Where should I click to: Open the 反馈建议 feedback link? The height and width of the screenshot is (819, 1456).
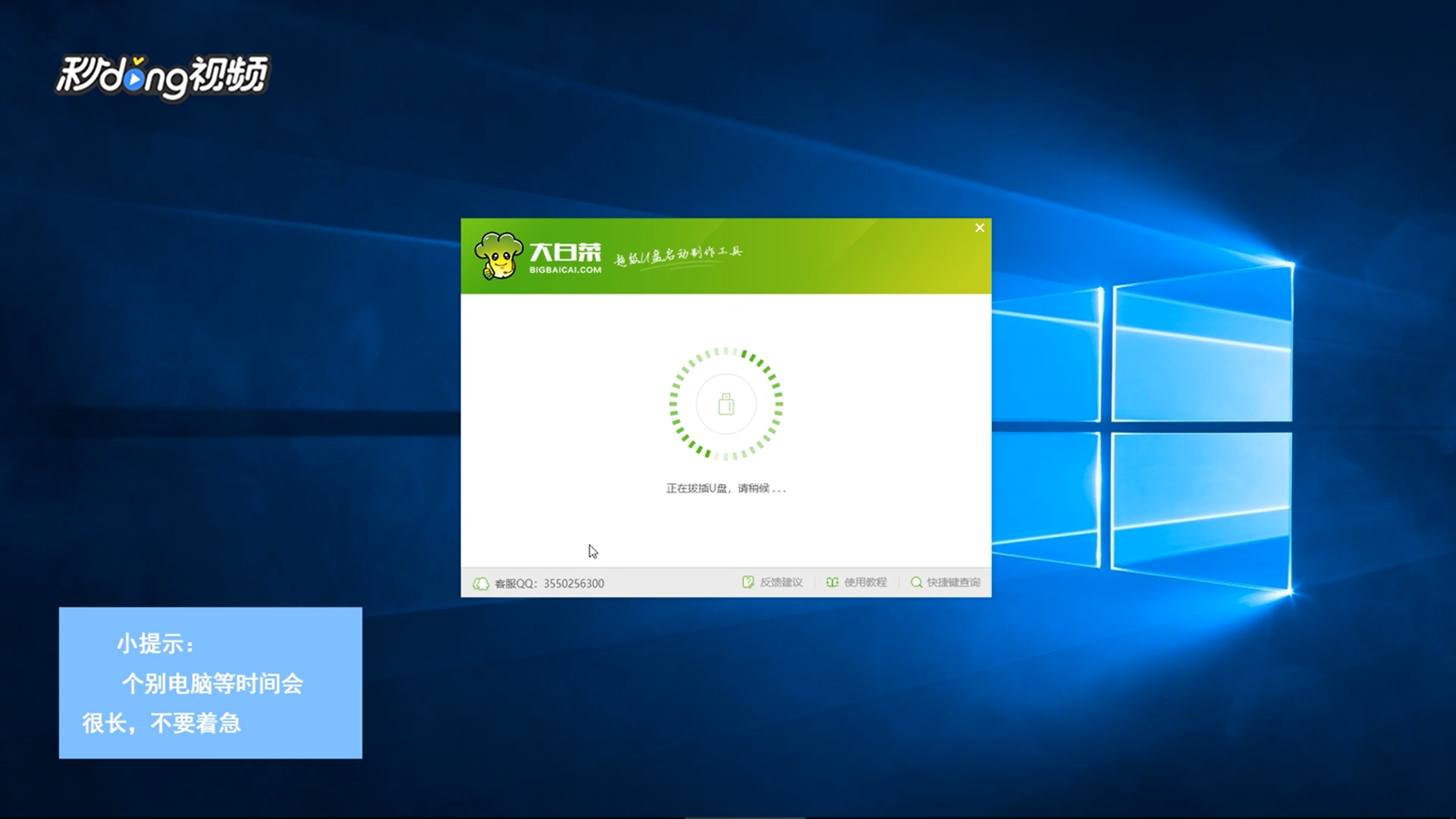(x=781, y=582)
